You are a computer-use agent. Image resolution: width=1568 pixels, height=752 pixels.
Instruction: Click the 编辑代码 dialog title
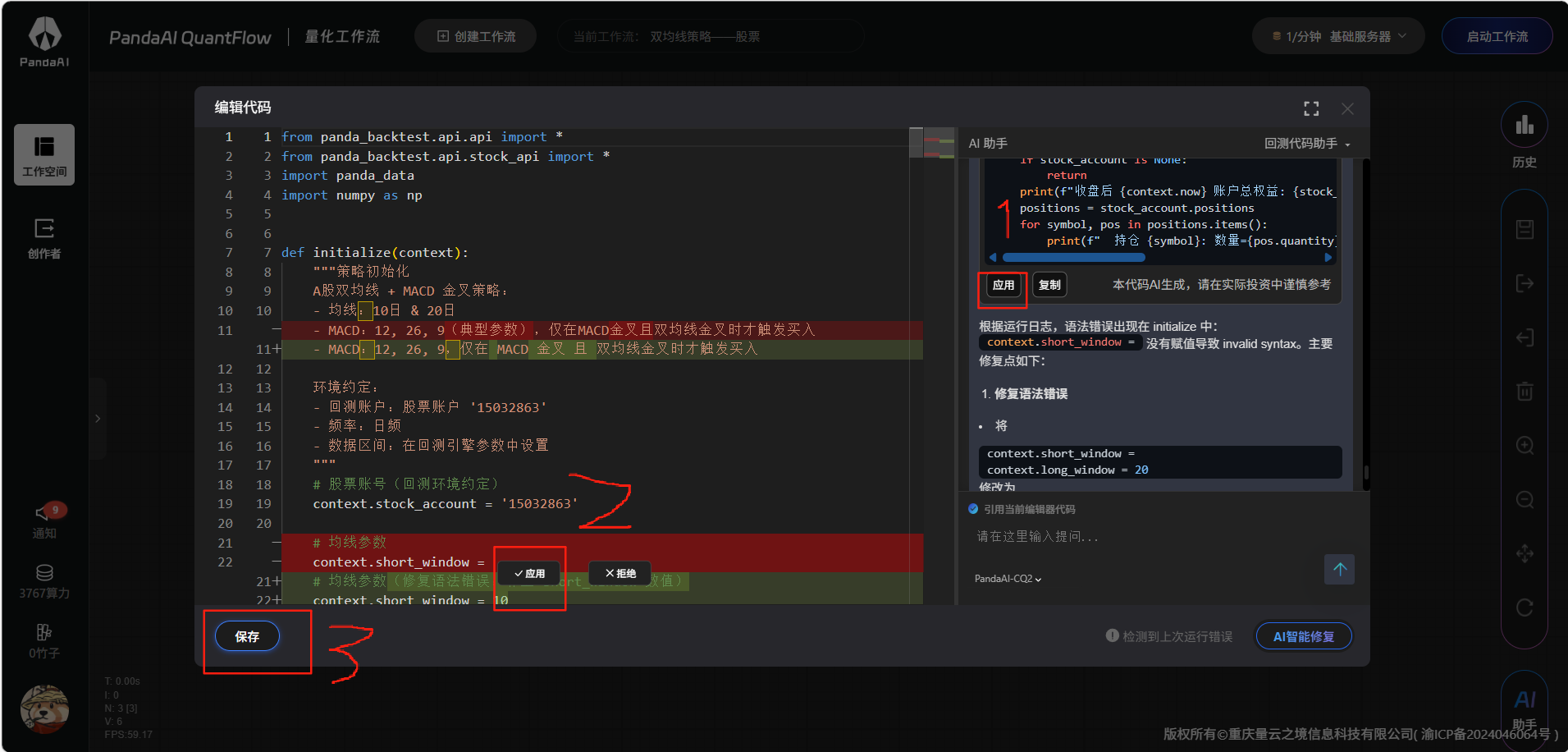[x=243, y=108]
